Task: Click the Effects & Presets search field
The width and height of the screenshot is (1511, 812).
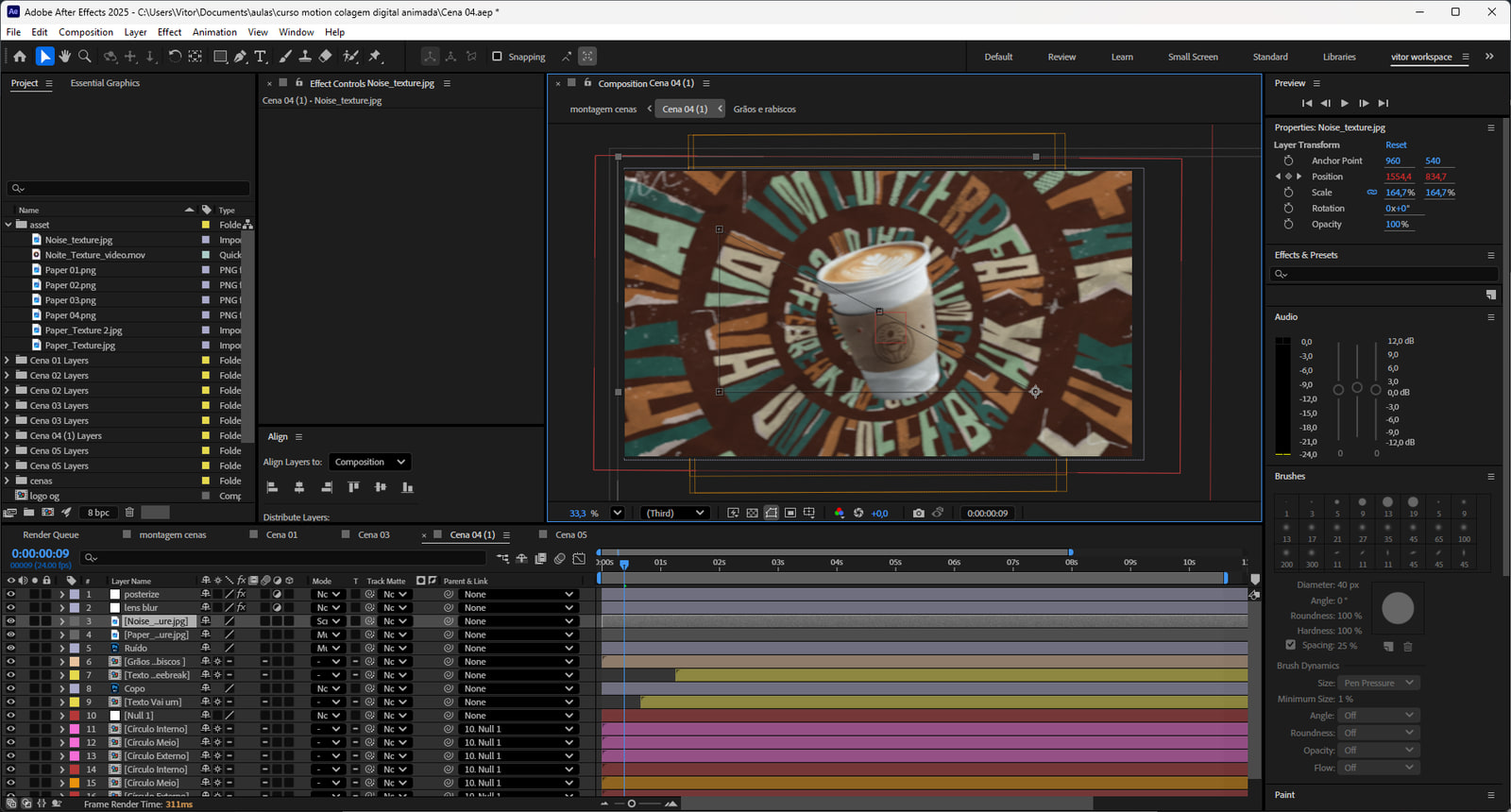Action: click(1384, 274)
